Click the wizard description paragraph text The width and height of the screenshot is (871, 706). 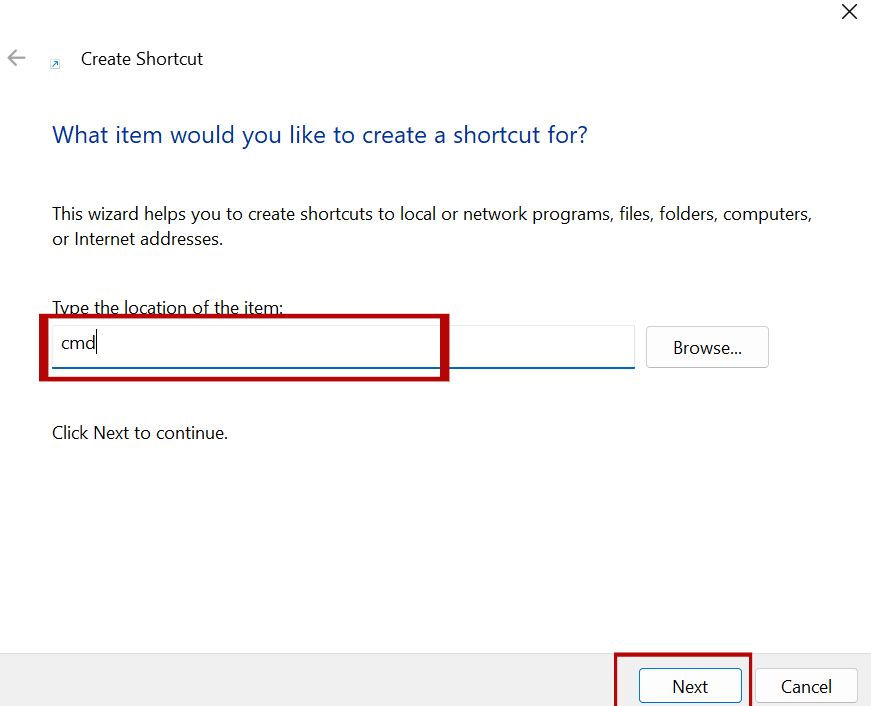(x=430, y=225)
